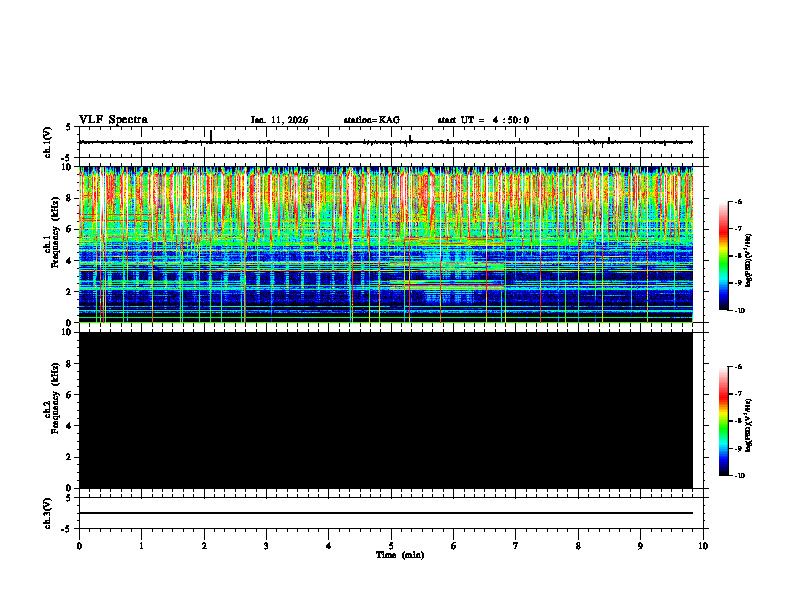Click the ch.3(V) flat-line voltage panel
Viewport: 792px width, 612px height.
[393, 513]
